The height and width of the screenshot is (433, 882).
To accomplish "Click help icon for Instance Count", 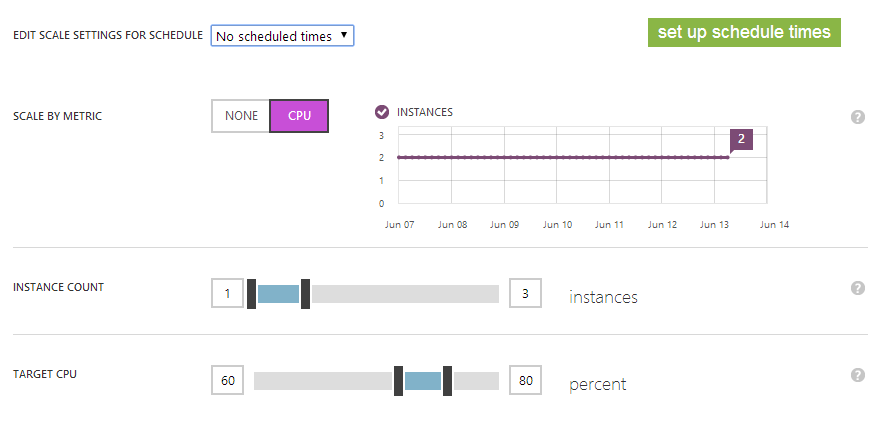I will [857, 288].
